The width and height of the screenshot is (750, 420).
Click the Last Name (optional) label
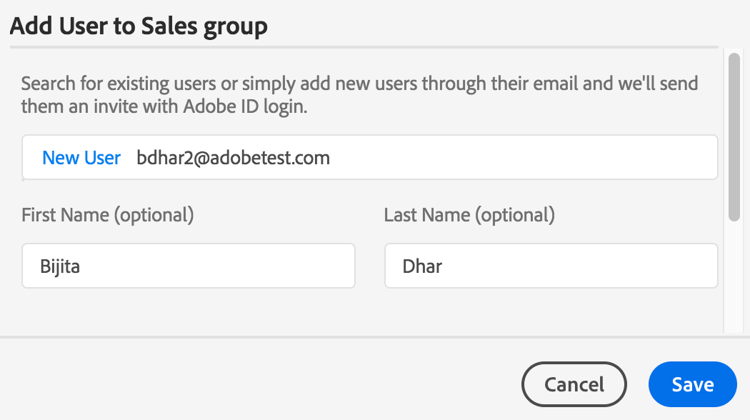tap(469, 215)
